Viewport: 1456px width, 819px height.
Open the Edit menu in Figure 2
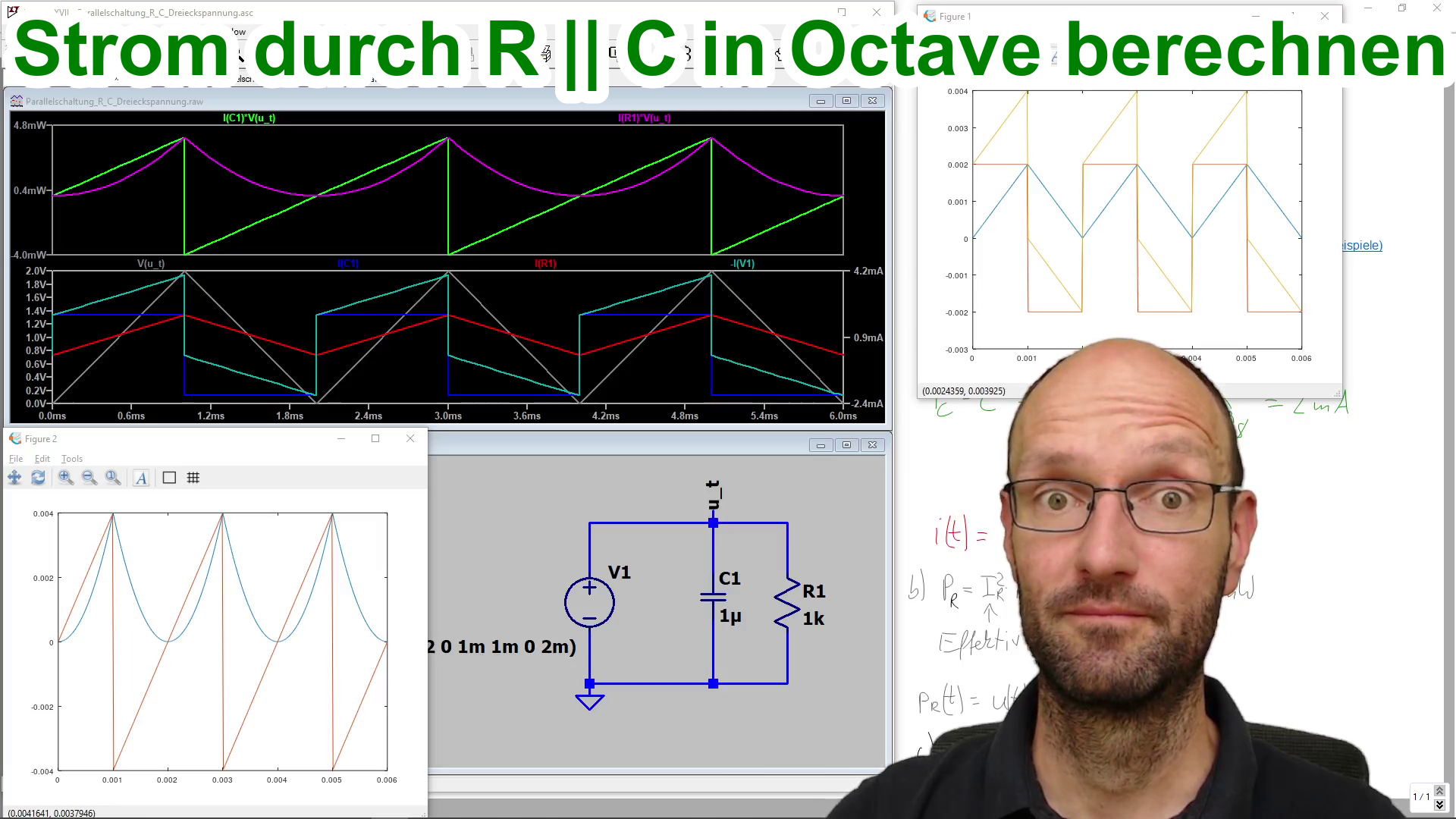[x=42, y=459]
